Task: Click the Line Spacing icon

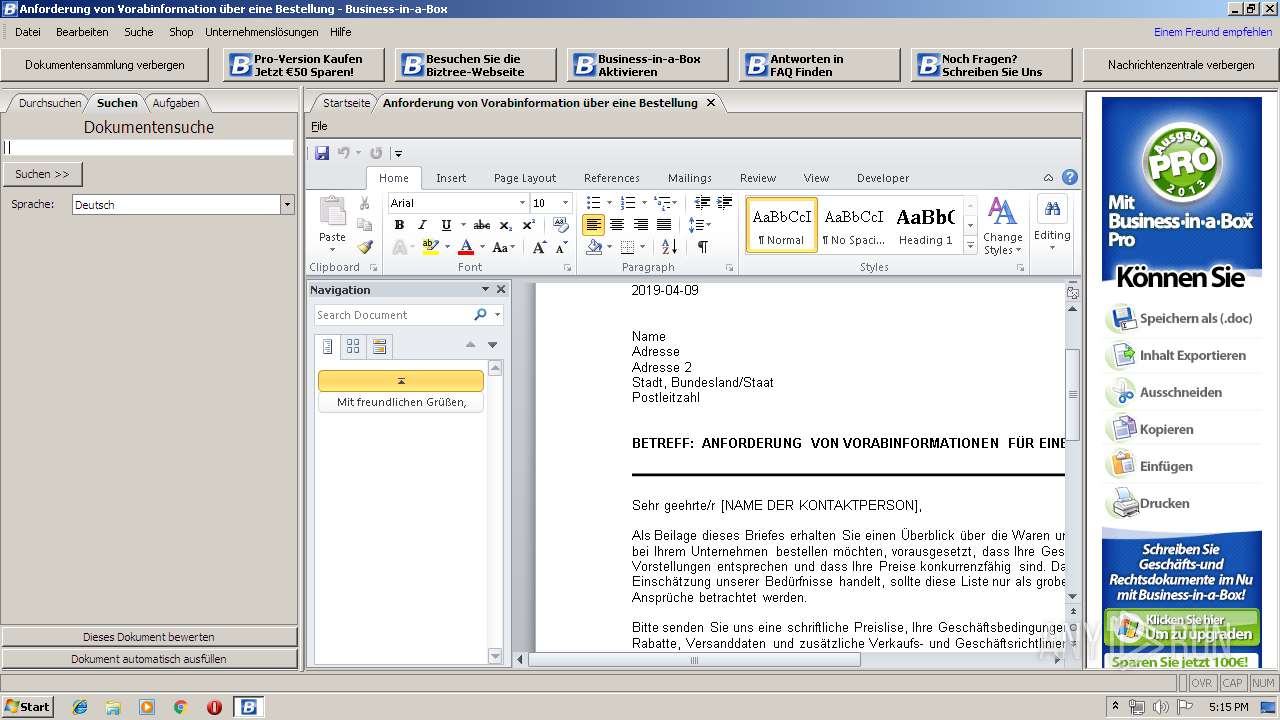Action: pos(696,225)
